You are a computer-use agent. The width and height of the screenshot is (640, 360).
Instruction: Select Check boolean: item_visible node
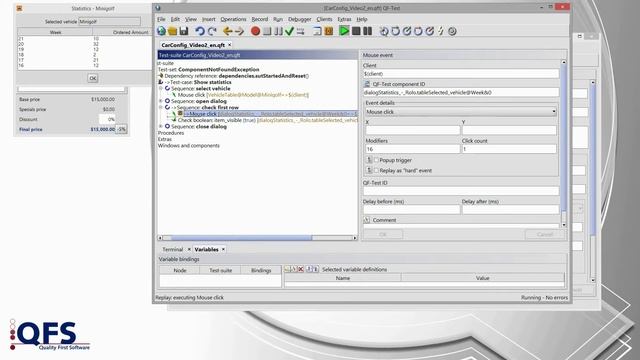click(267, 120)
